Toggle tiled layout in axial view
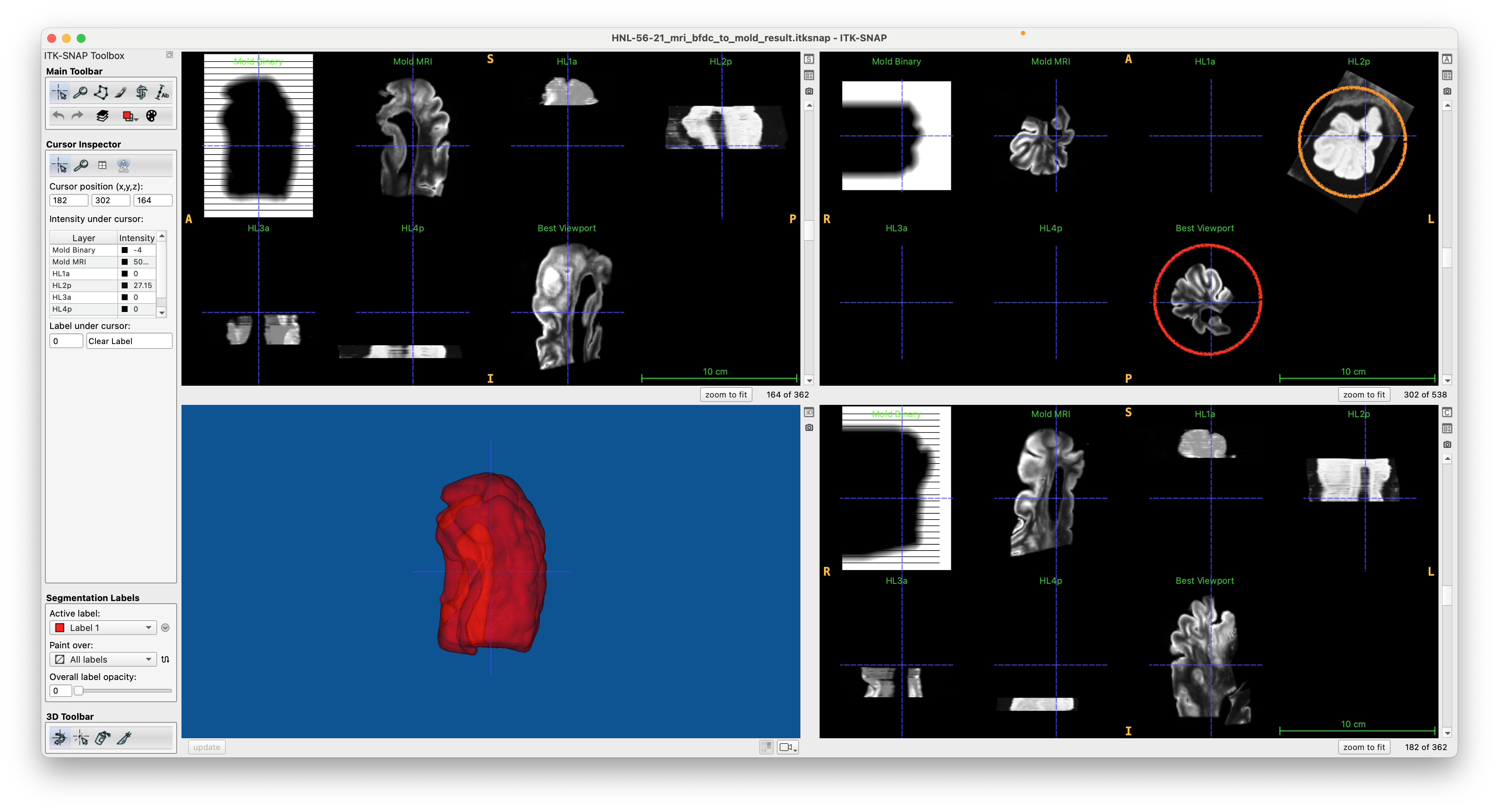The width and height of the screenshot is (1499, 812). [x=1447, y=75]
